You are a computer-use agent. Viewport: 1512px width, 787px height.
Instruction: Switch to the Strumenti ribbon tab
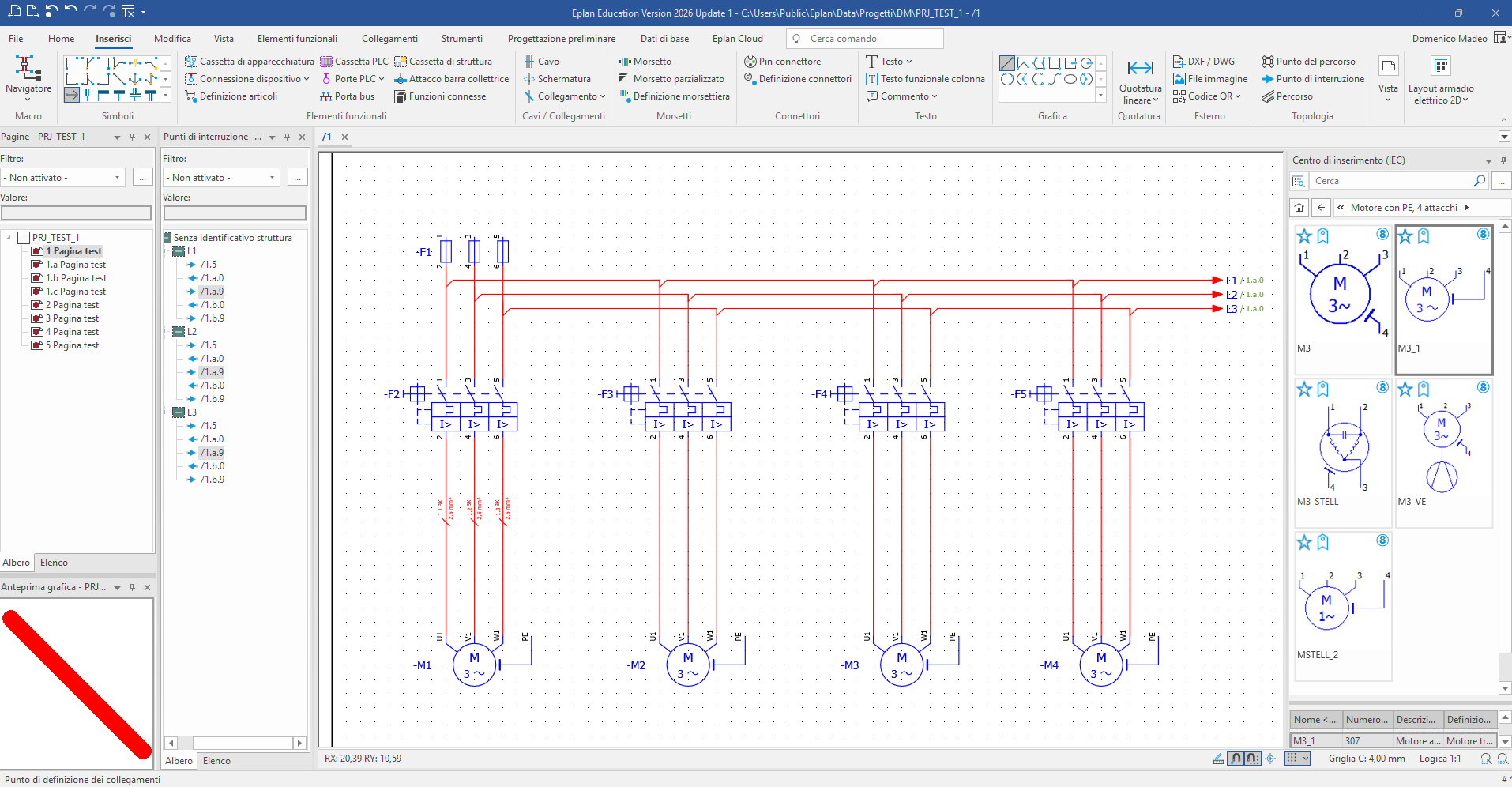(461, 39)
